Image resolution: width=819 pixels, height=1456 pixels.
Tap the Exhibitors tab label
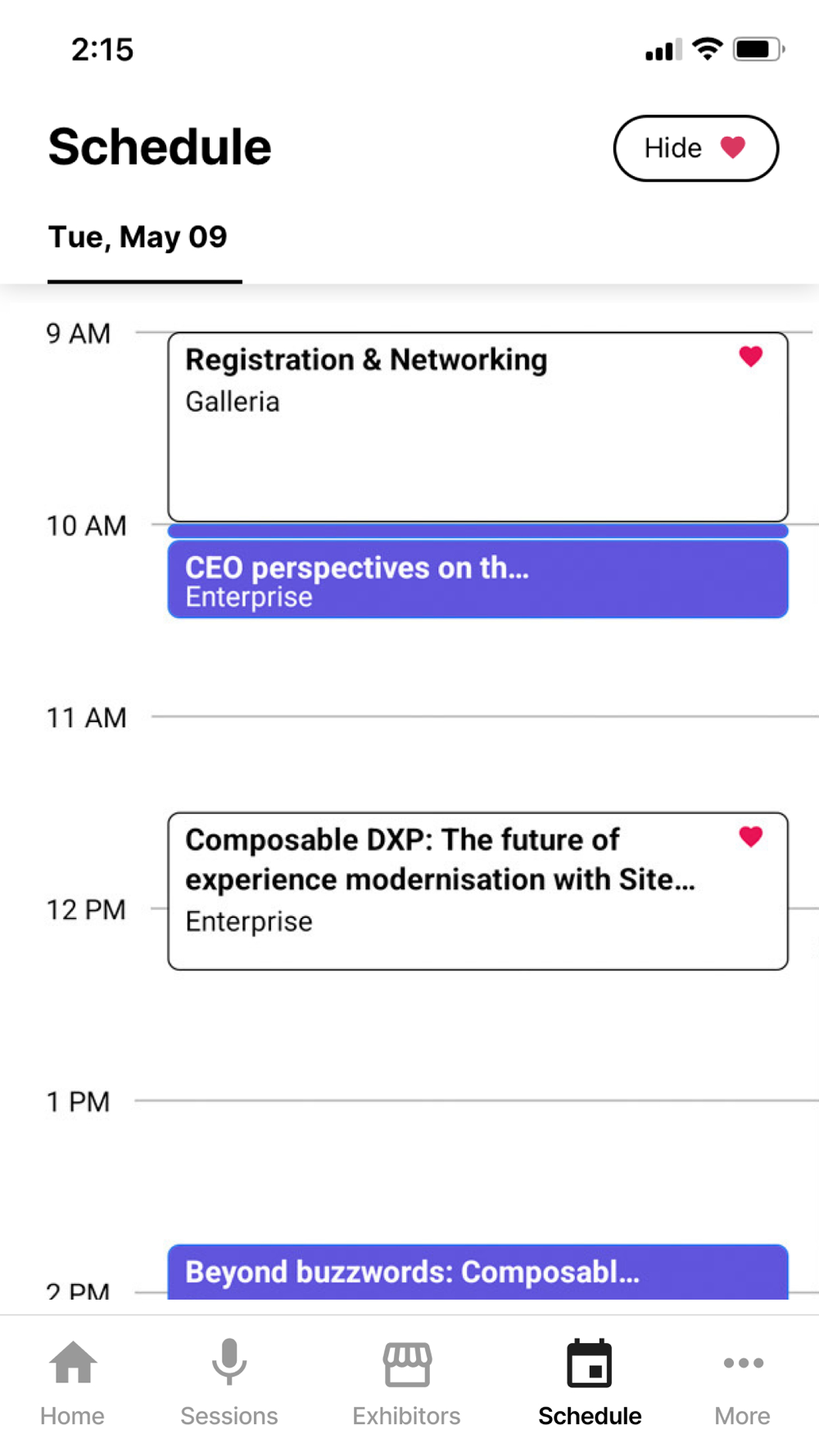[x=407, y=1416]
